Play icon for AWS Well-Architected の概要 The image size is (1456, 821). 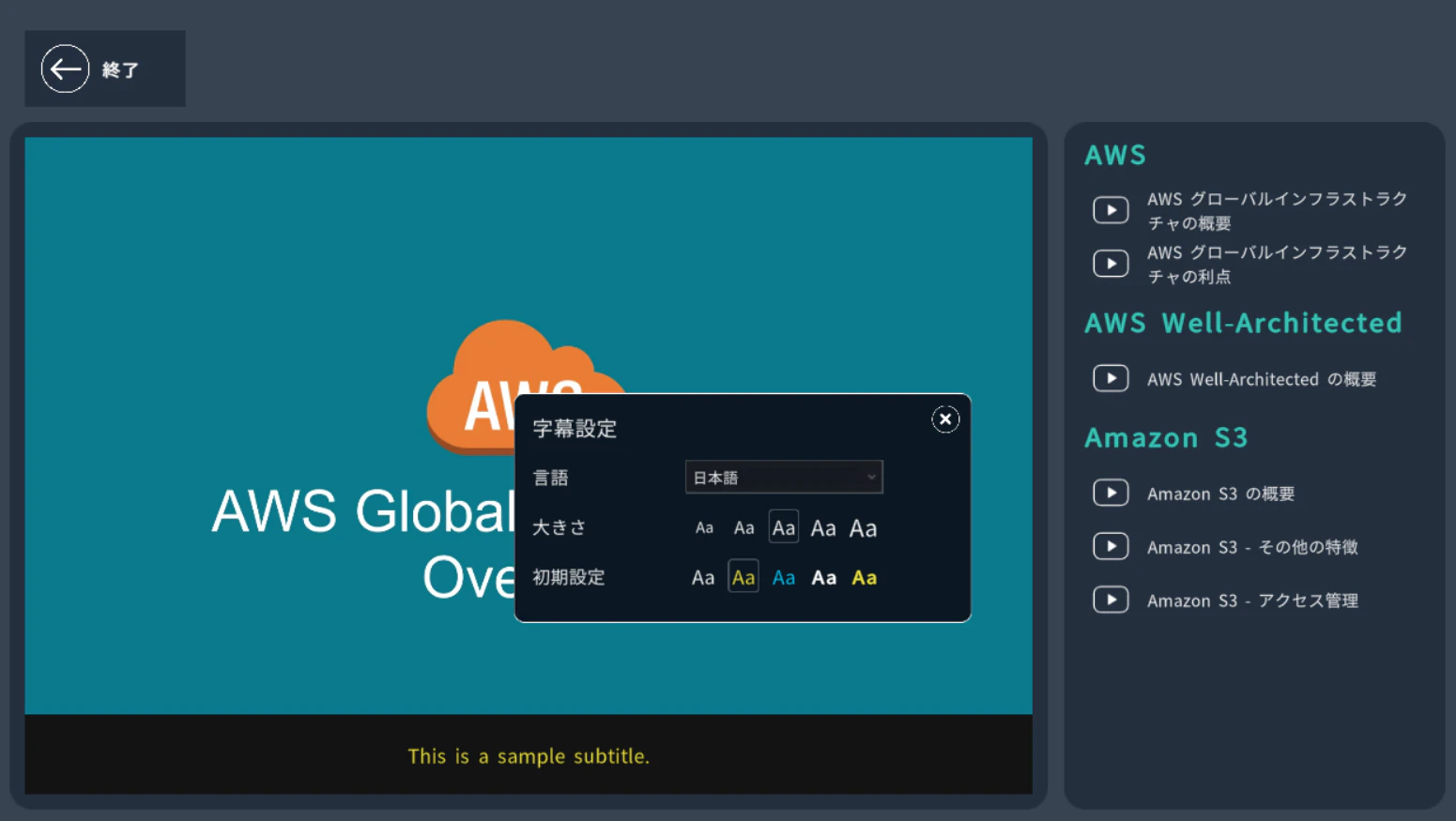(x=1111, y=378)
